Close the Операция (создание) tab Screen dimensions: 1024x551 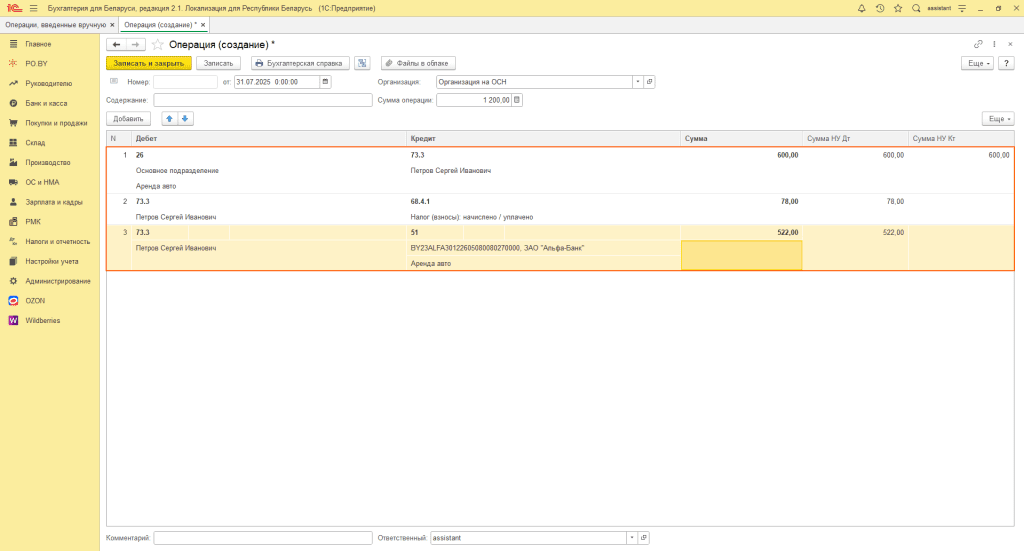[x=203, y=25]
